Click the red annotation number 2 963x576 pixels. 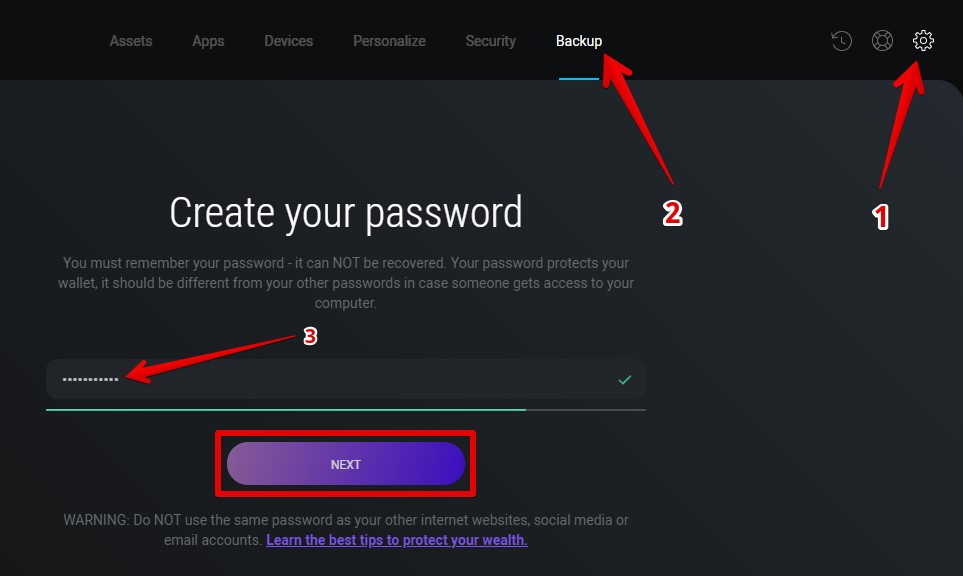click(673, 213)
